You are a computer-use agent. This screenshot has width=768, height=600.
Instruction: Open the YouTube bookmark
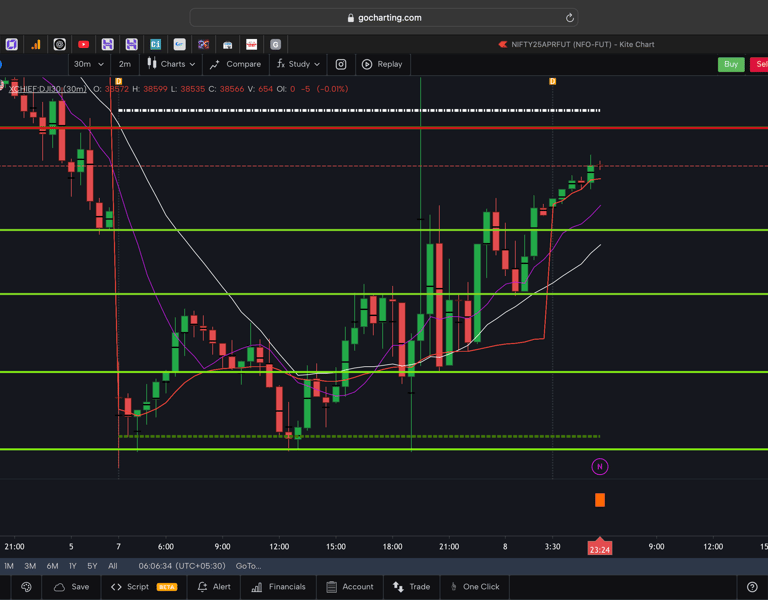[x=84, y=45]
